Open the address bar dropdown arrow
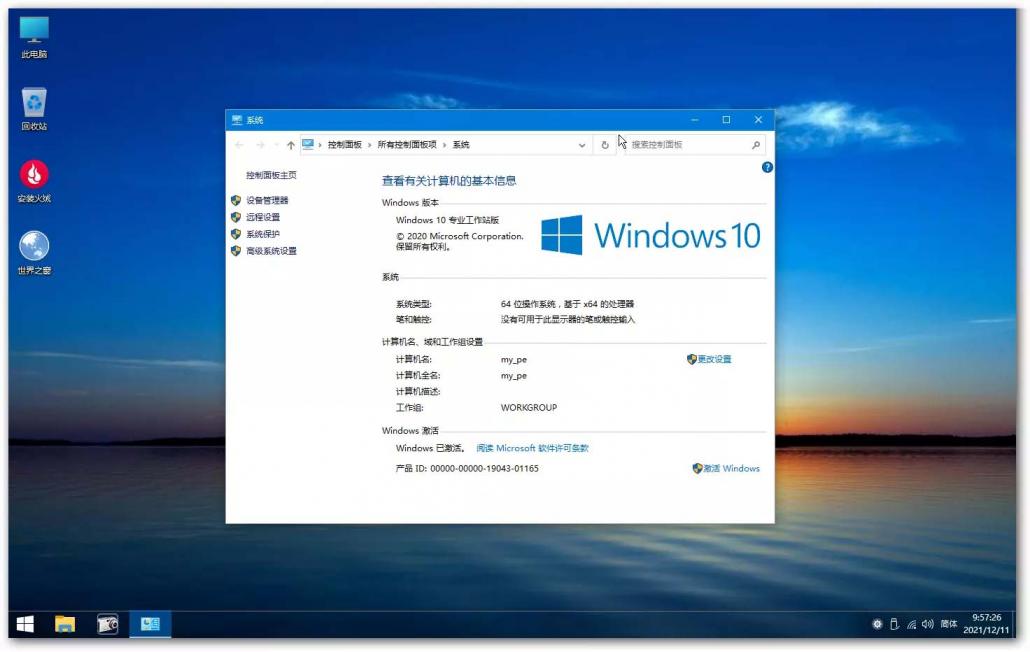 pos(582,144)
